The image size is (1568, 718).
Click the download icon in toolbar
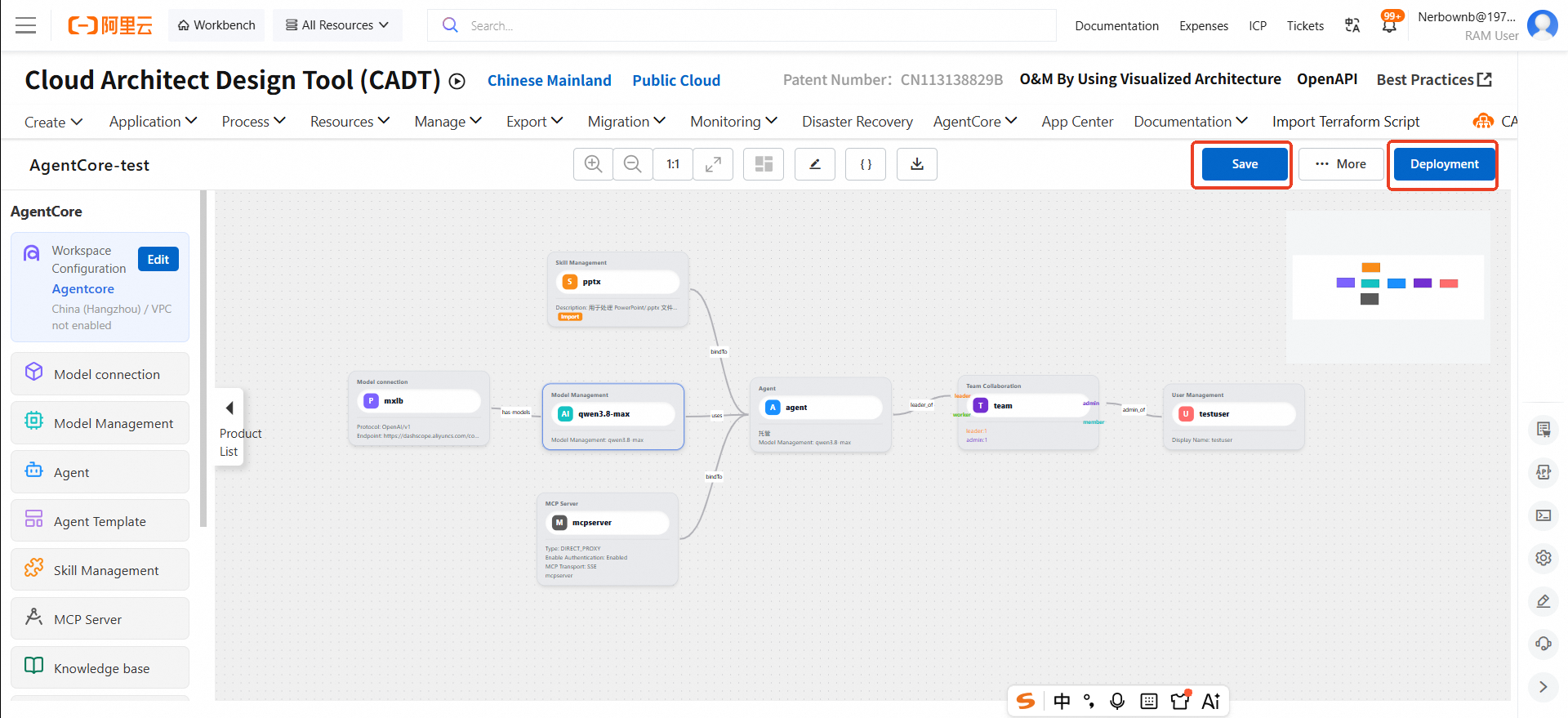point(917,164)
